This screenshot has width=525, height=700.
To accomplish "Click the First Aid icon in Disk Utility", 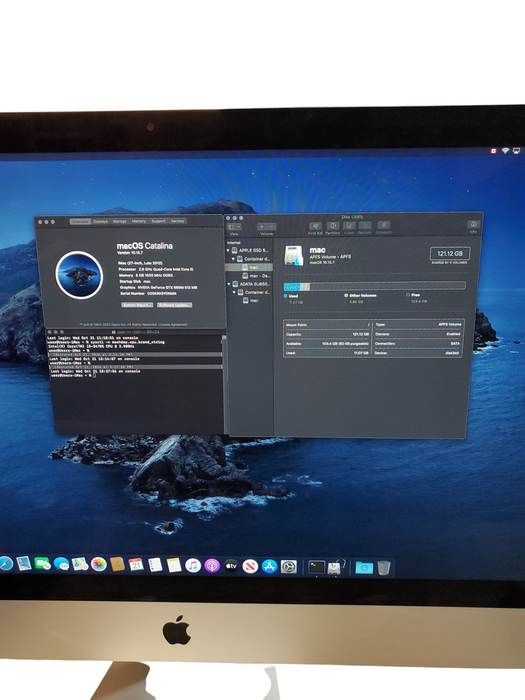I will [315, 226].
